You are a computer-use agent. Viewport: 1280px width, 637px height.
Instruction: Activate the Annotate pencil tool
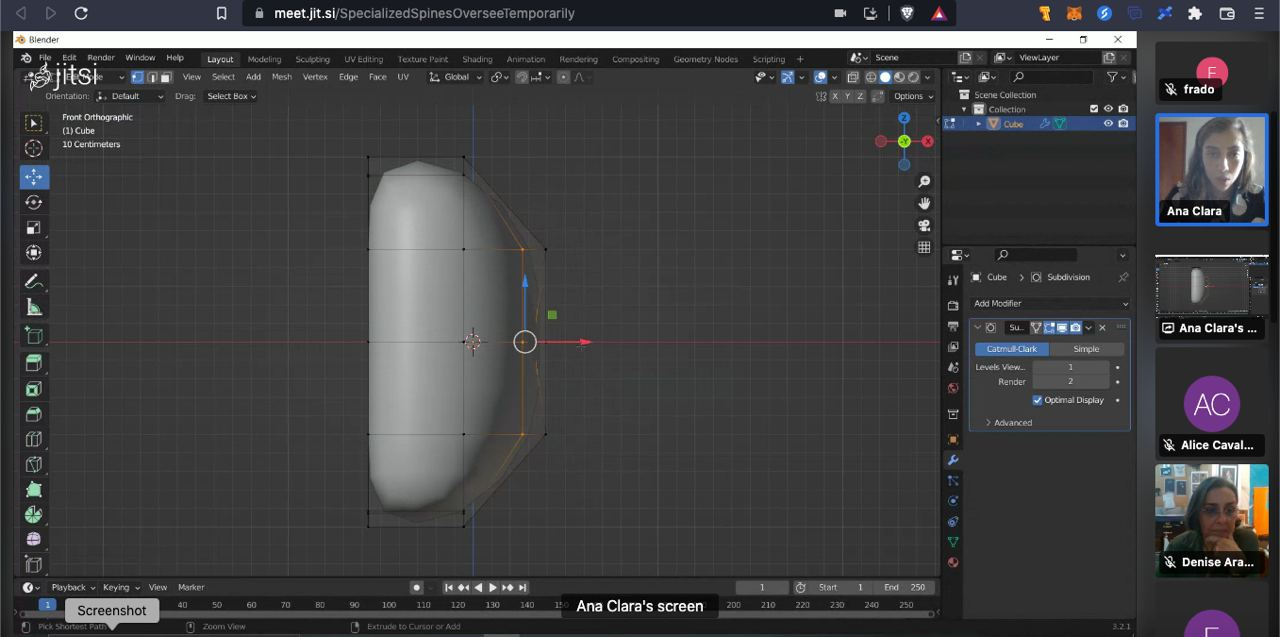33,282
